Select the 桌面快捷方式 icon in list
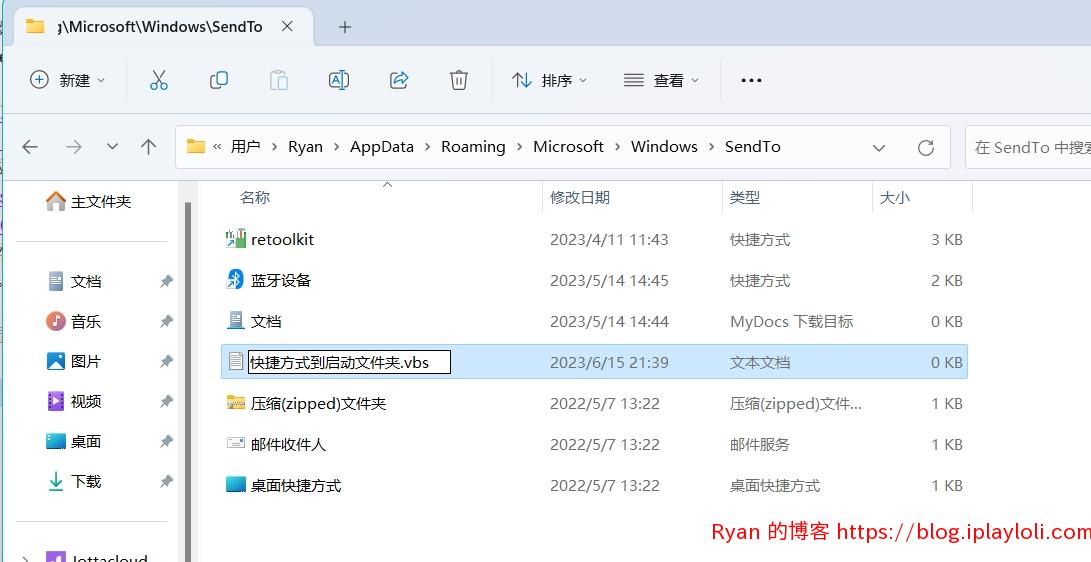 click(236, 484)
